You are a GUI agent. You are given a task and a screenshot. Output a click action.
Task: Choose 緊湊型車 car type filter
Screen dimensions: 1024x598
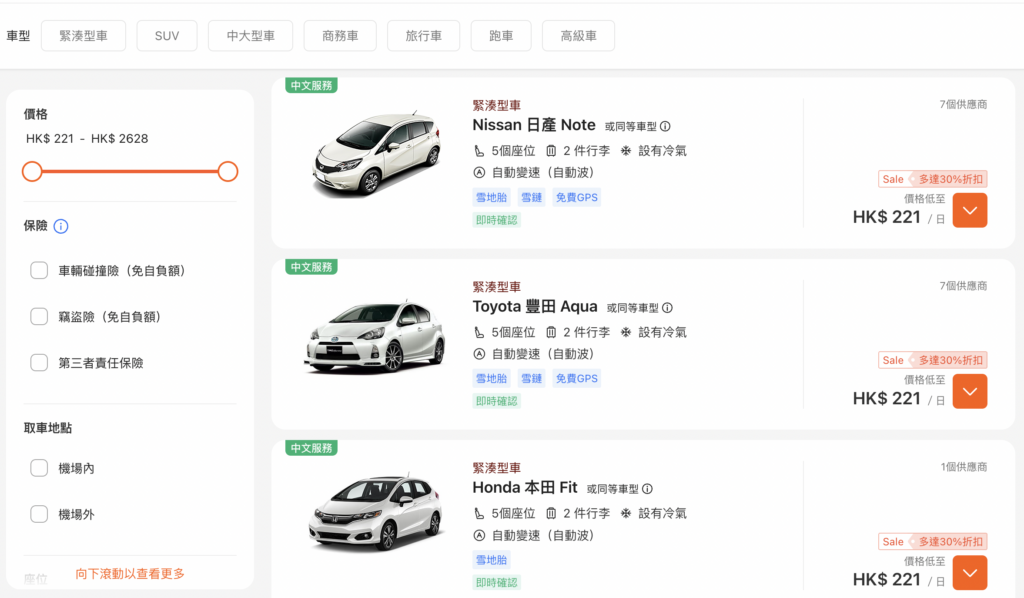tap(83, 36)
